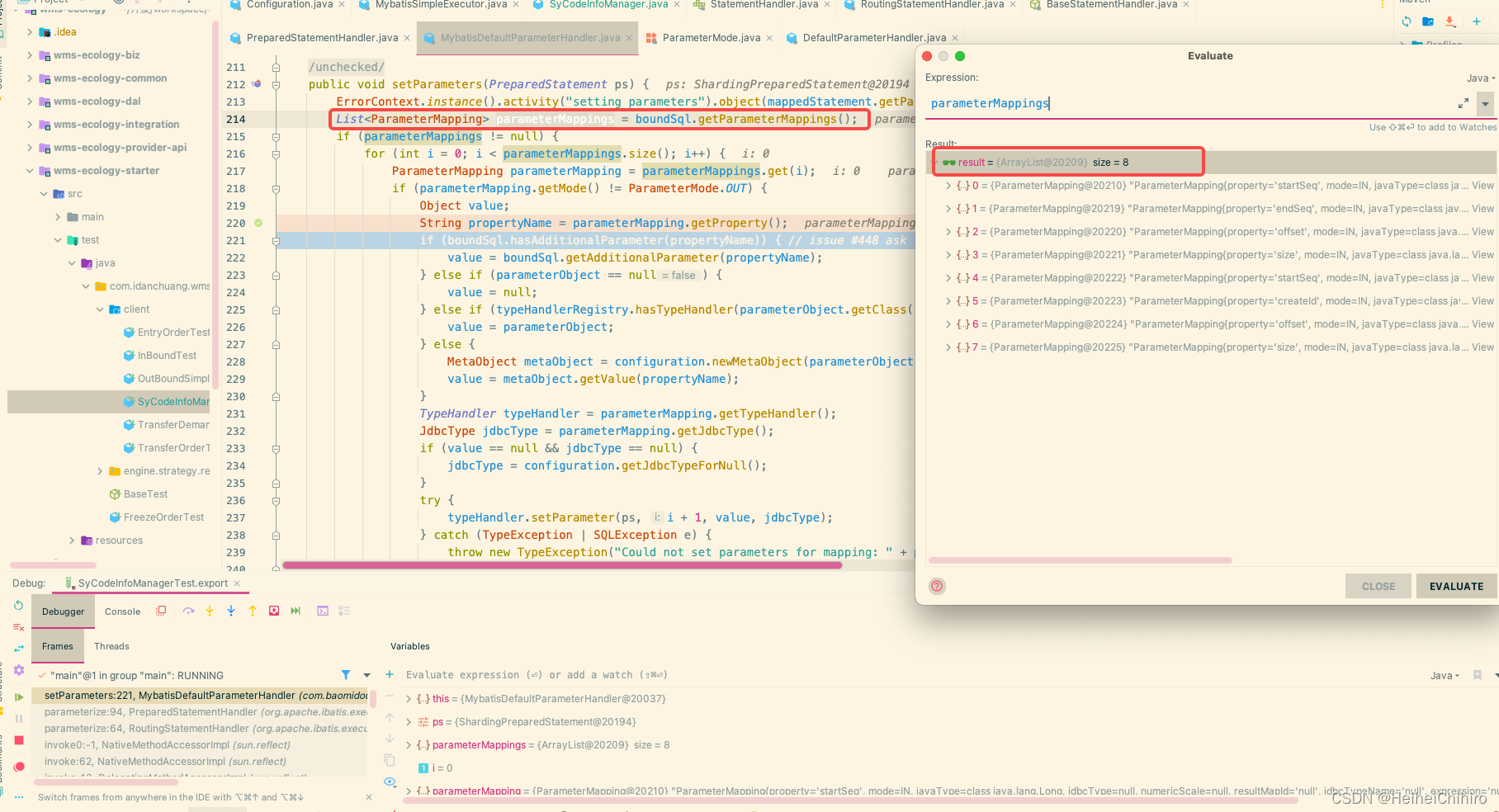Expand the 'this' variable node
Viewport: 1499px width, 812px height.
(x=408, y=699)
